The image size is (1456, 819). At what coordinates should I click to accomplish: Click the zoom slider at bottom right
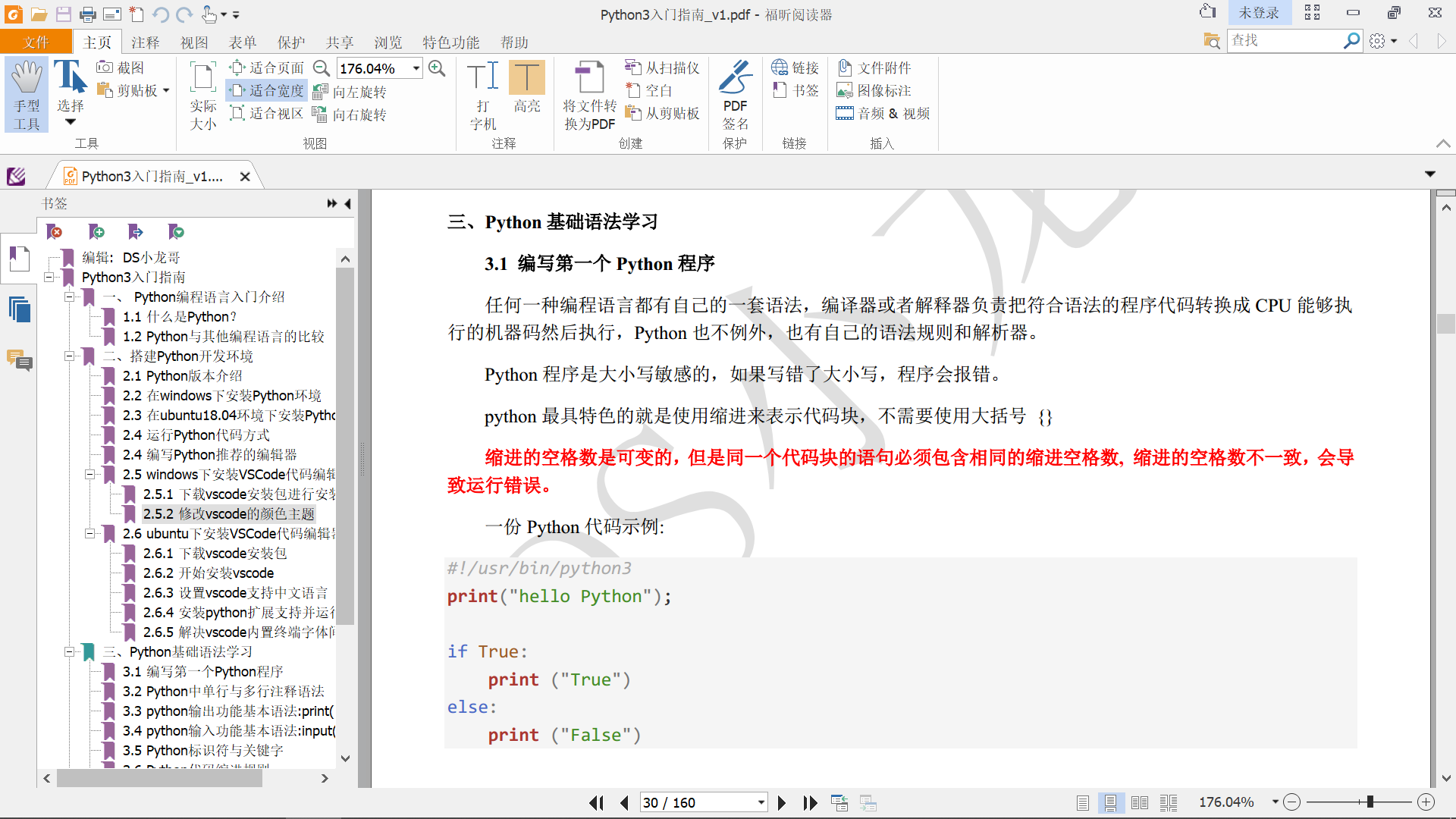pyautogui.click(x=1370, y=802)
